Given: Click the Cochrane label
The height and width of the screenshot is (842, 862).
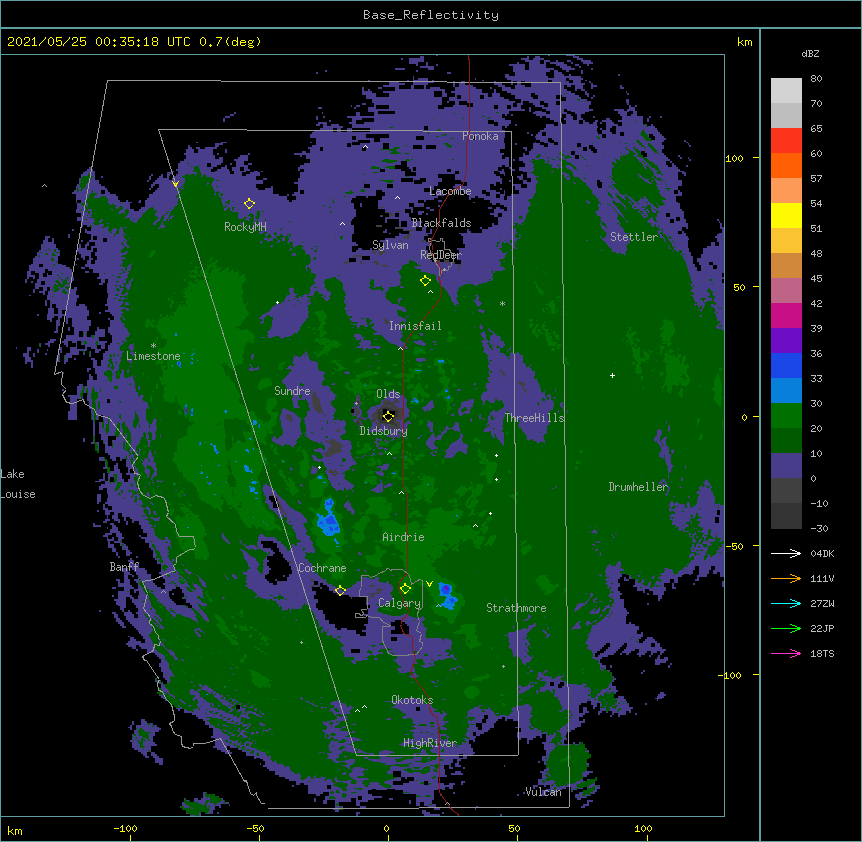Looking at the screenshot, I should click(322, 568).
